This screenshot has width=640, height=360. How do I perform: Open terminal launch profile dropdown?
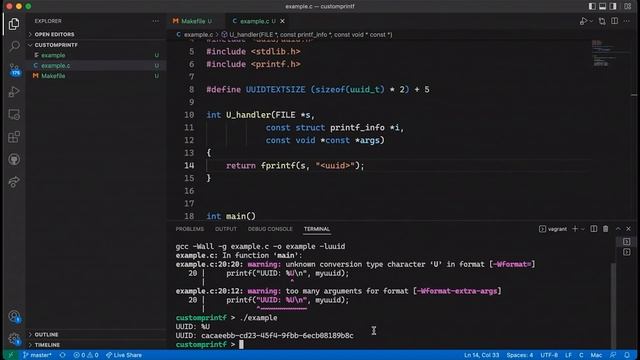click(x=583, y=229)
